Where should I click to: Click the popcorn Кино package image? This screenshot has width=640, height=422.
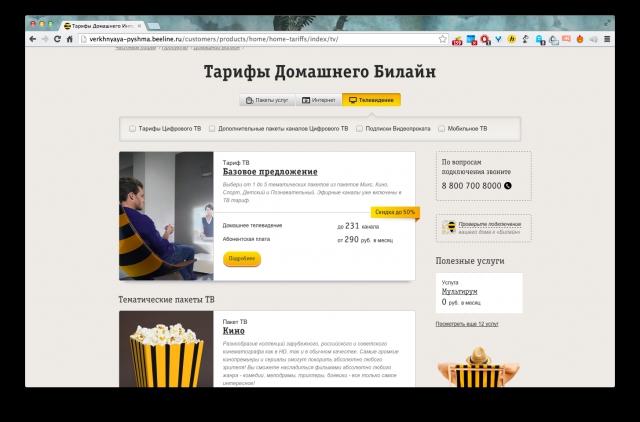tap(166, 349)
